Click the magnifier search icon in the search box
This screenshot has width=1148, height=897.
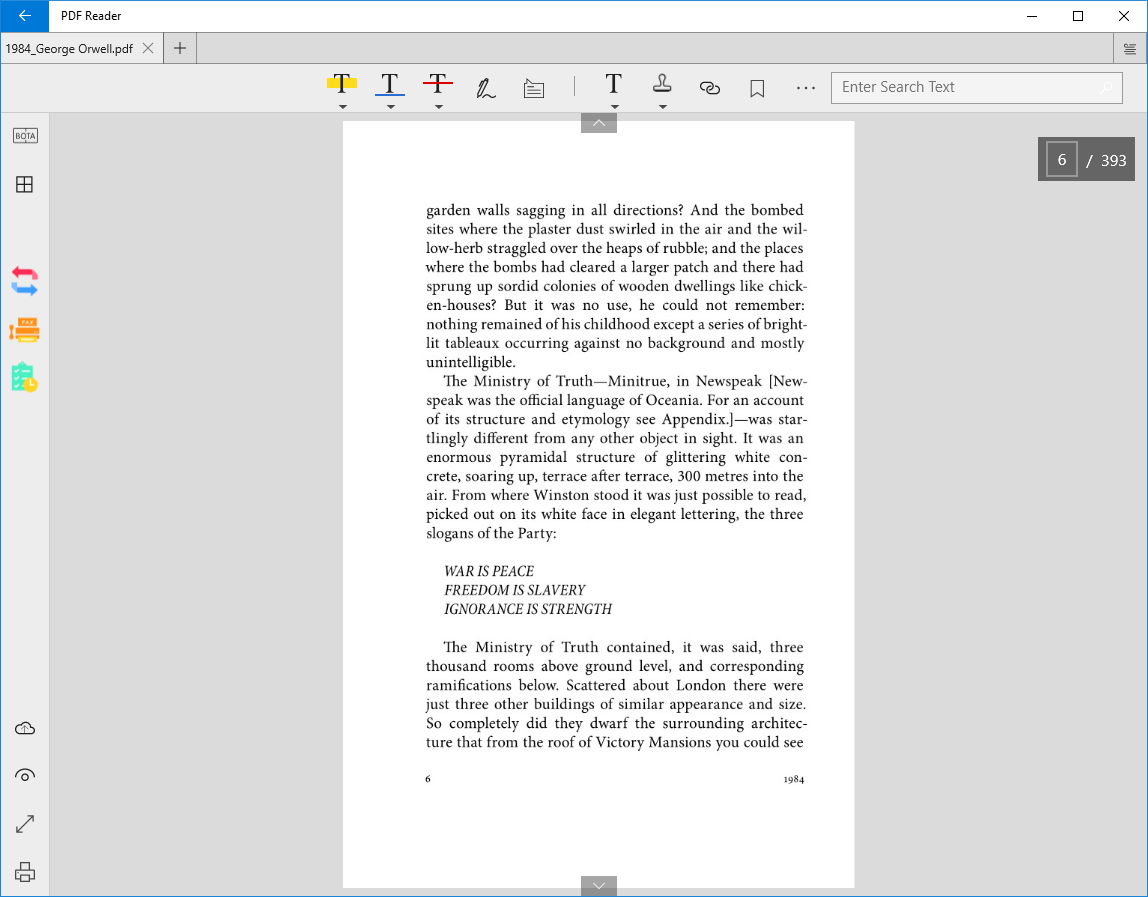pyautogui.click(x=1106, y=88)
